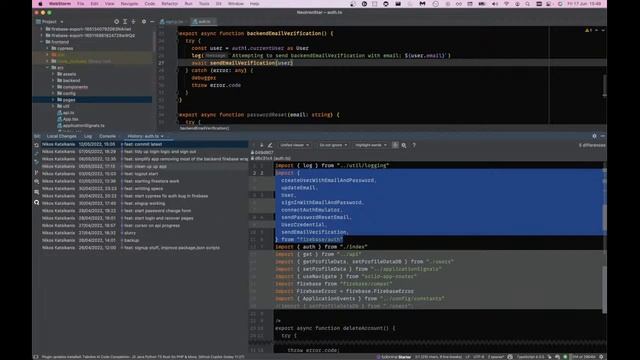Viewport: 640px width, 360px height.
Task: Switch to Local Changes tab
Action: (x=61, y=136)
